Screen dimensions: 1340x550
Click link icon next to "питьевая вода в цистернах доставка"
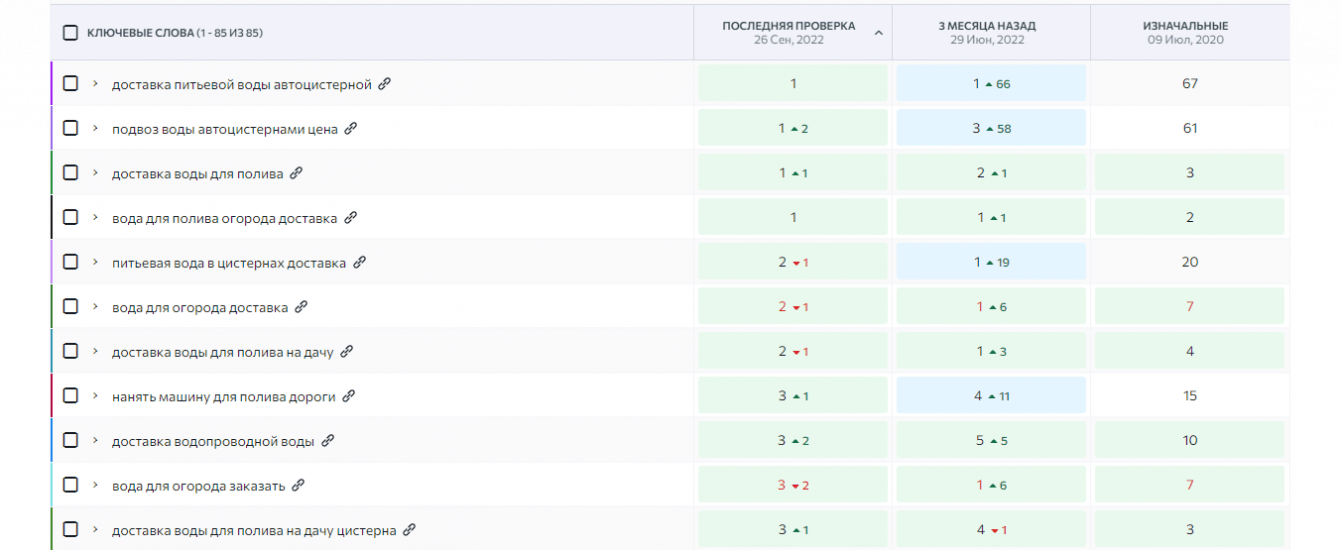click(359, 263)
